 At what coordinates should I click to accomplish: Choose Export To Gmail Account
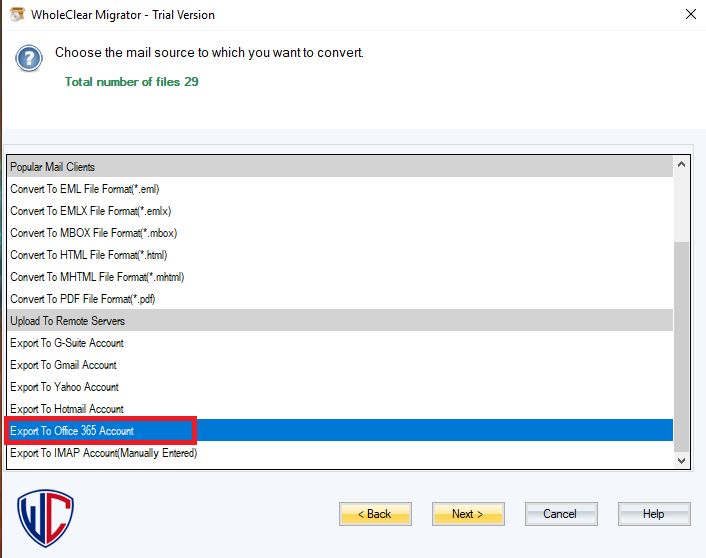63,365
